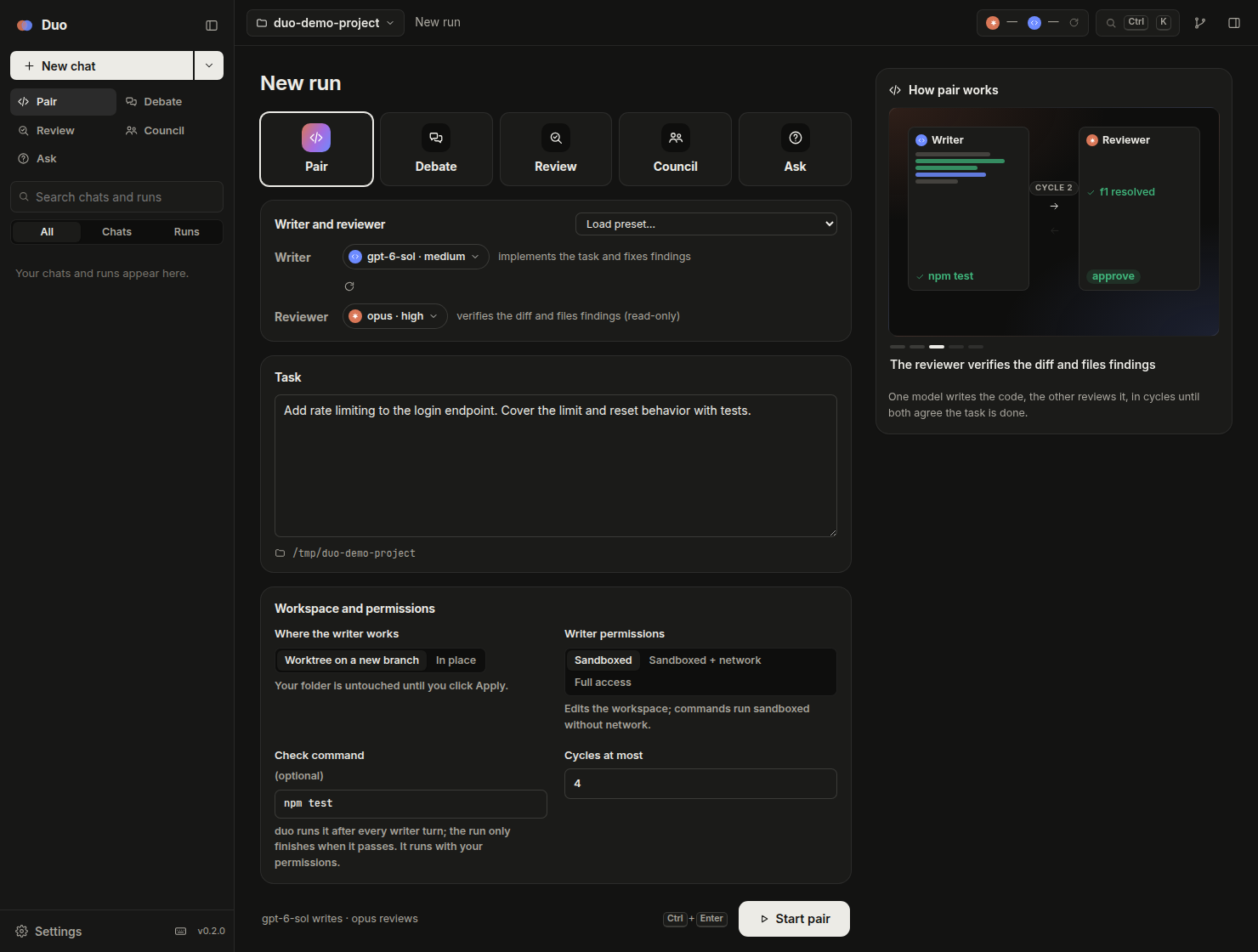Select the Council mode card
Viewport: 1258px width, 952px height.
click(x=676, y=149)
